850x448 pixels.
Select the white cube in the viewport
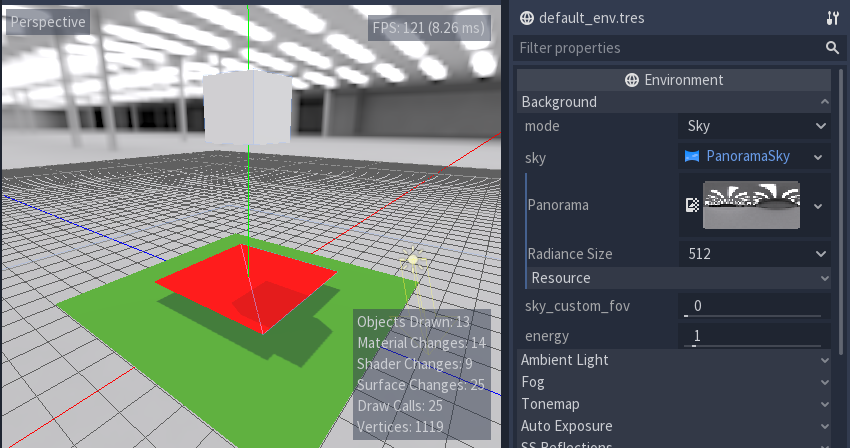[x=247, y=107]
